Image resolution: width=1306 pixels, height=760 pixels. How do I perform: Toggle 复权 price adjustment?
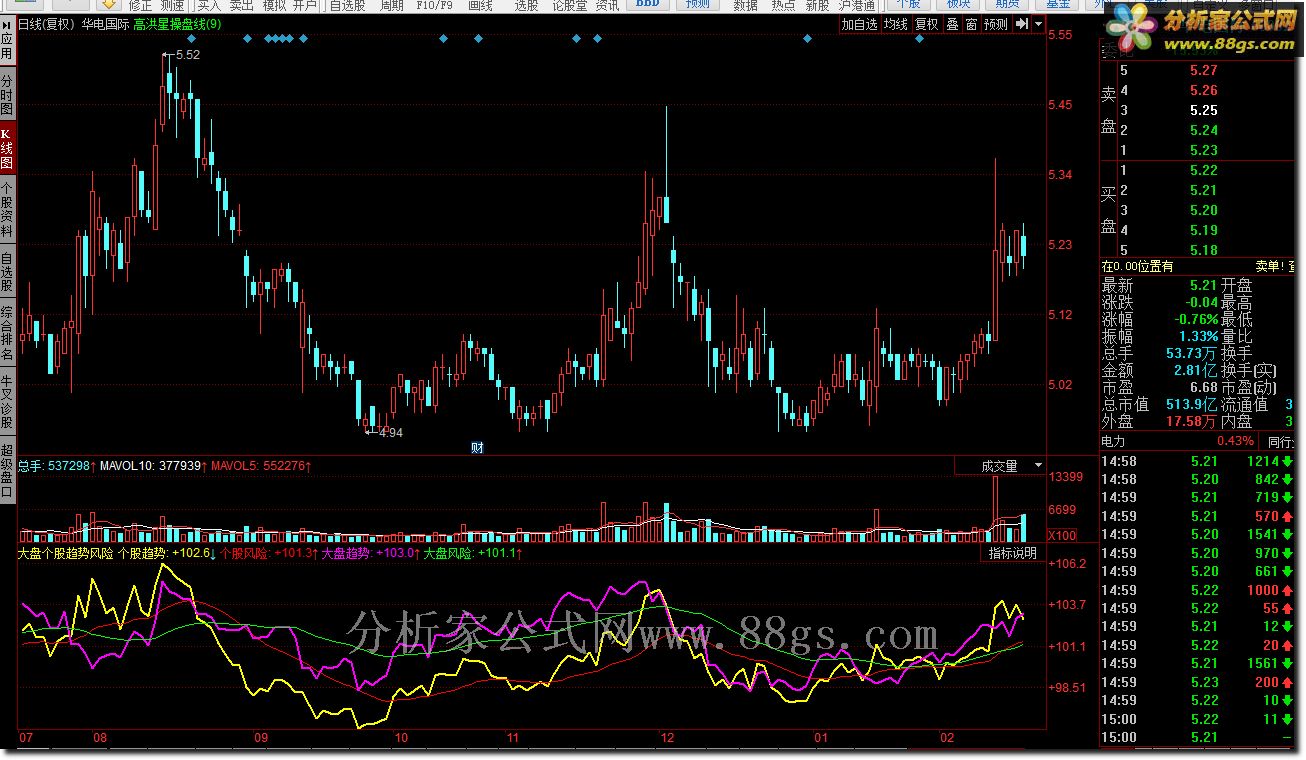click(927, 24)
